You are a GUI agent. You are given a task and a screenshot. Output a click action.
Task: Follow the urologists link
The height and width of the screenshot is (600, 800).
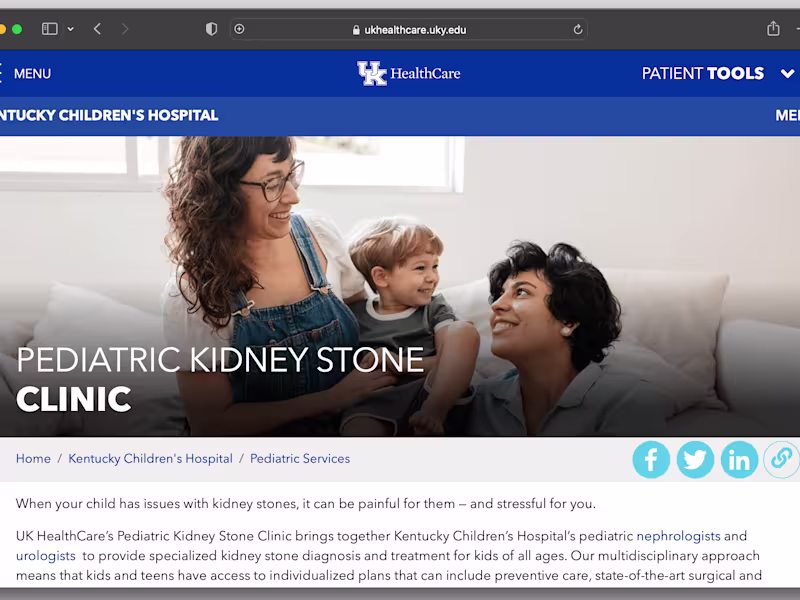click(46, 555)
